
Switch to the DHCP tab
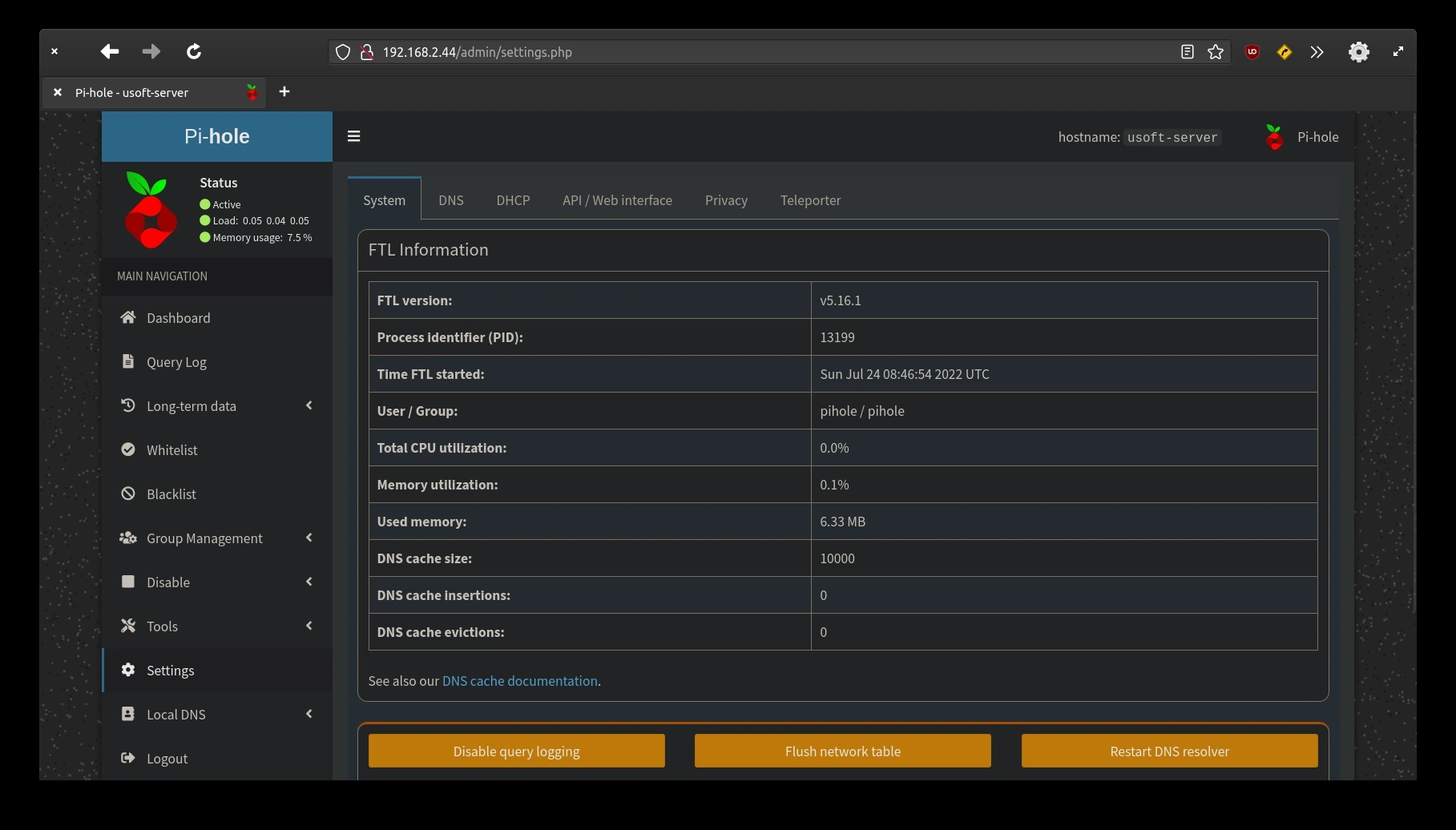tap(513, 199)
